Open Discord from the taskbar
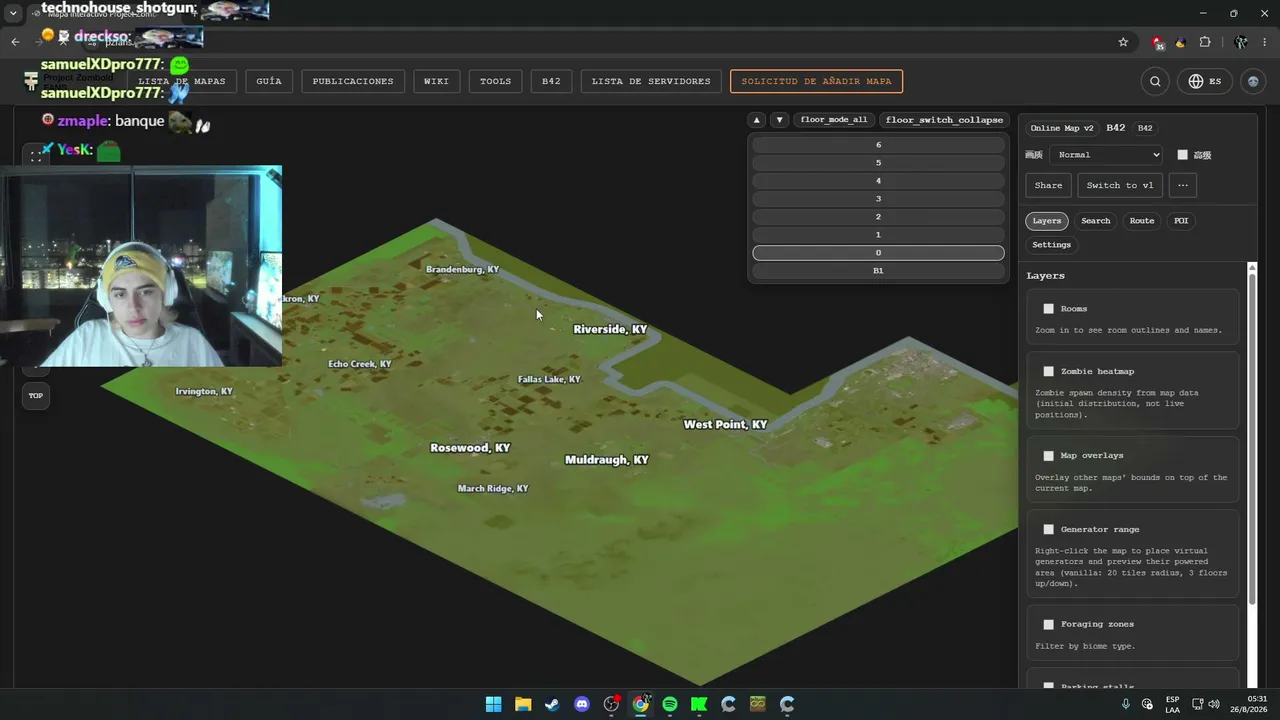The height and width of the screenshot is (720, 1280). (x=582, y=704)
